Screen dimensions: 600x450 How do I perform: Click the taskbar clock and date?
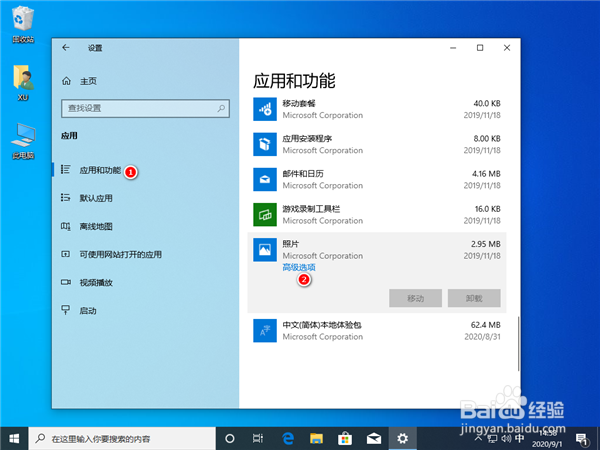tap(547, 439)
